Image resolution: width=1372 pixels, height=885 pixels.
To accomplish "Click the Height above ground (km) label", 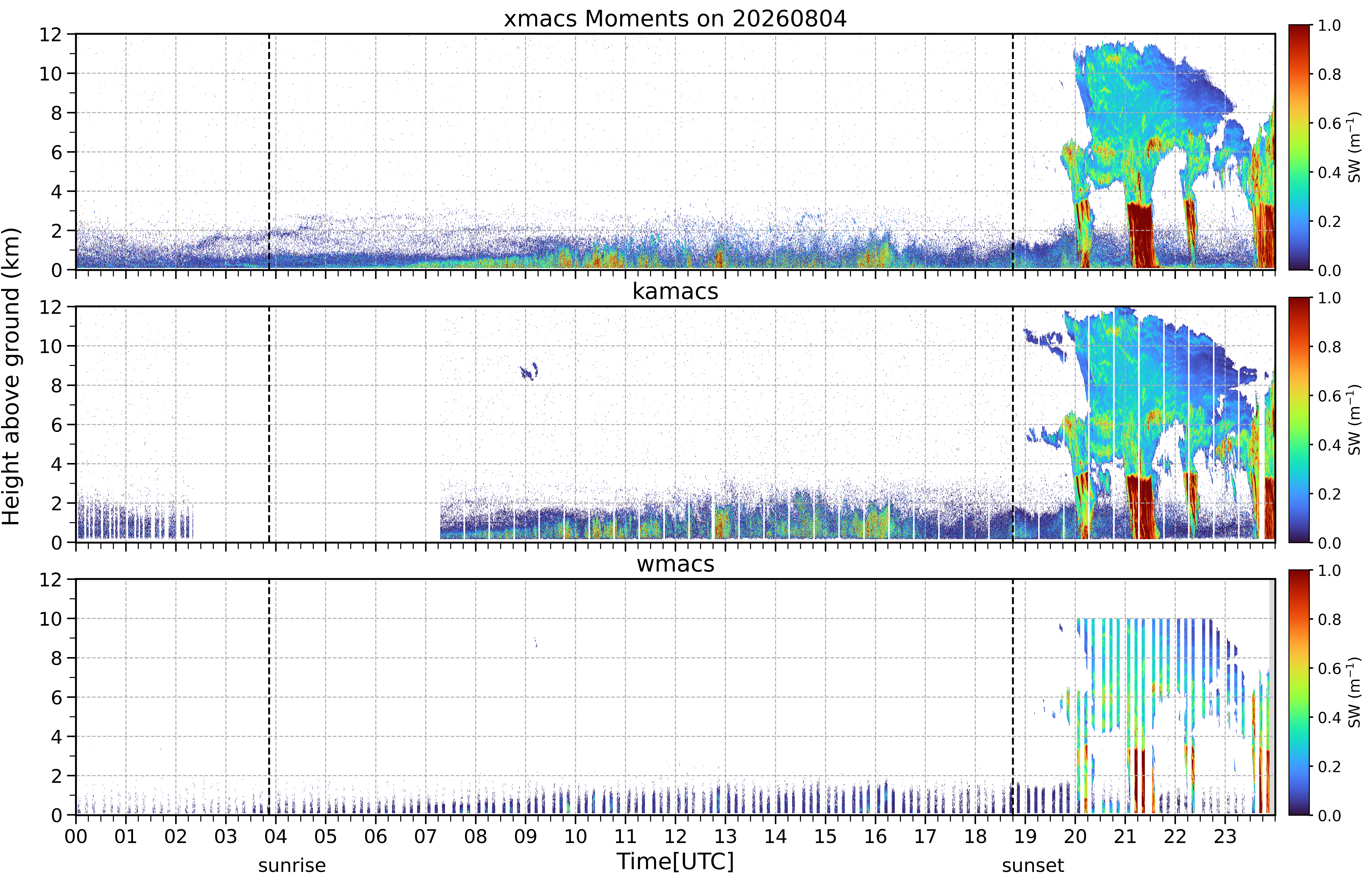I will click(x=11, y=376).
